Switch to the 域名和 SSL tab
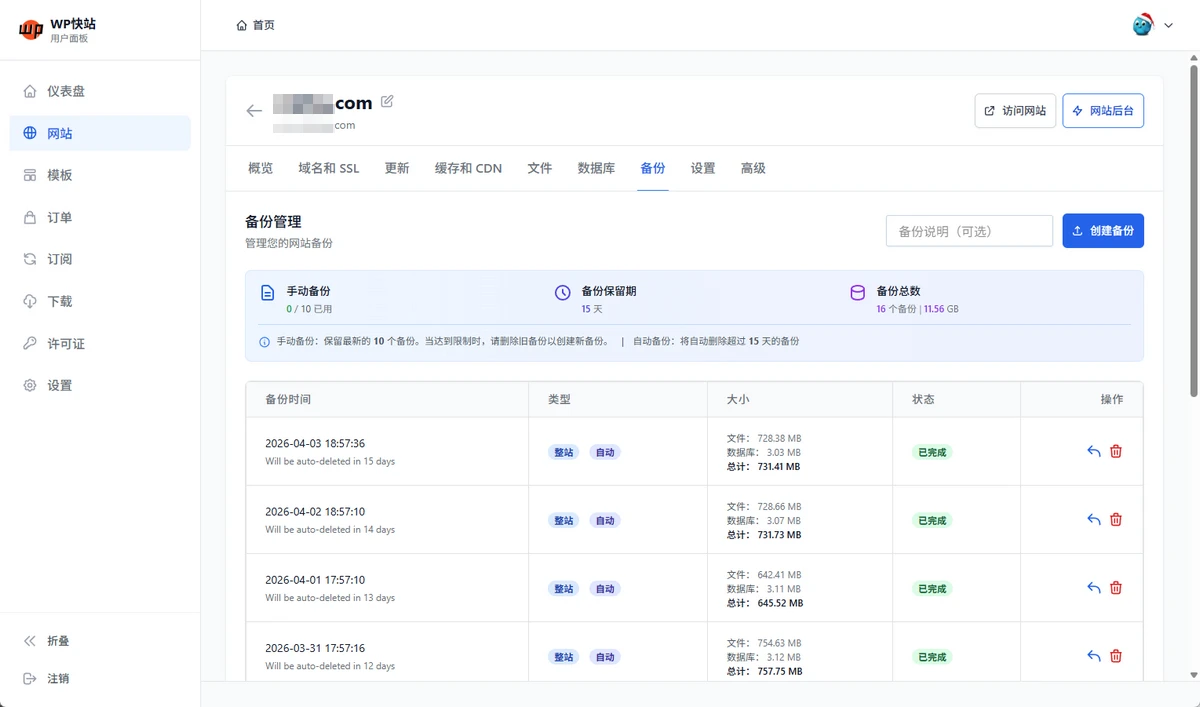 coord(328,168)
